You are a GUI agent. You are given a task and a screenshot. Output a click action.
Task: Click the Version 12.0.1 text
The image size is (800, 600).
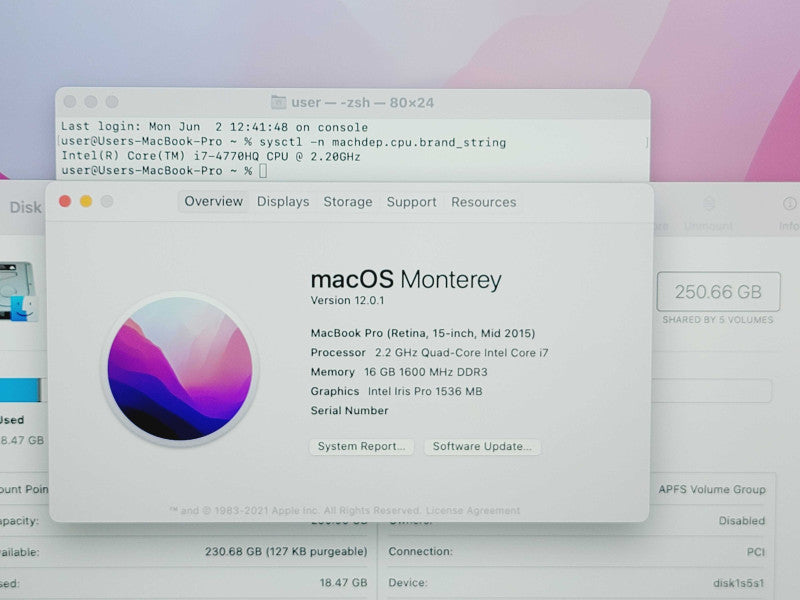pyautogui.click(x=347, y=301)
